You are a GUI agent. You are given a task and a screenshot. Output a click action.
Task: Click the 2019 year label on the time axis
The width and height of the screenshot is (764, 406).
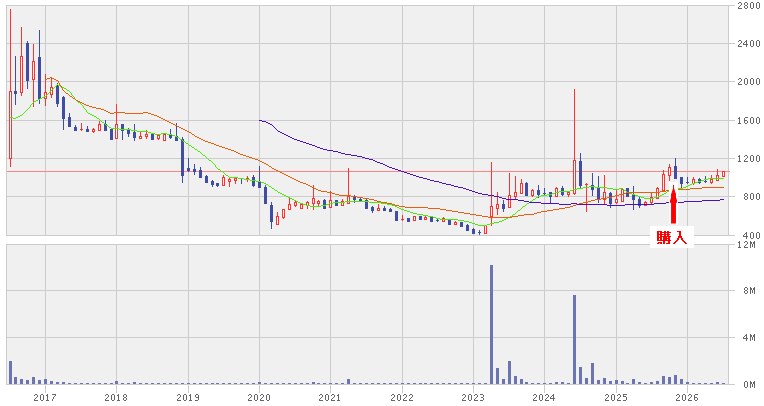(188, 398)
